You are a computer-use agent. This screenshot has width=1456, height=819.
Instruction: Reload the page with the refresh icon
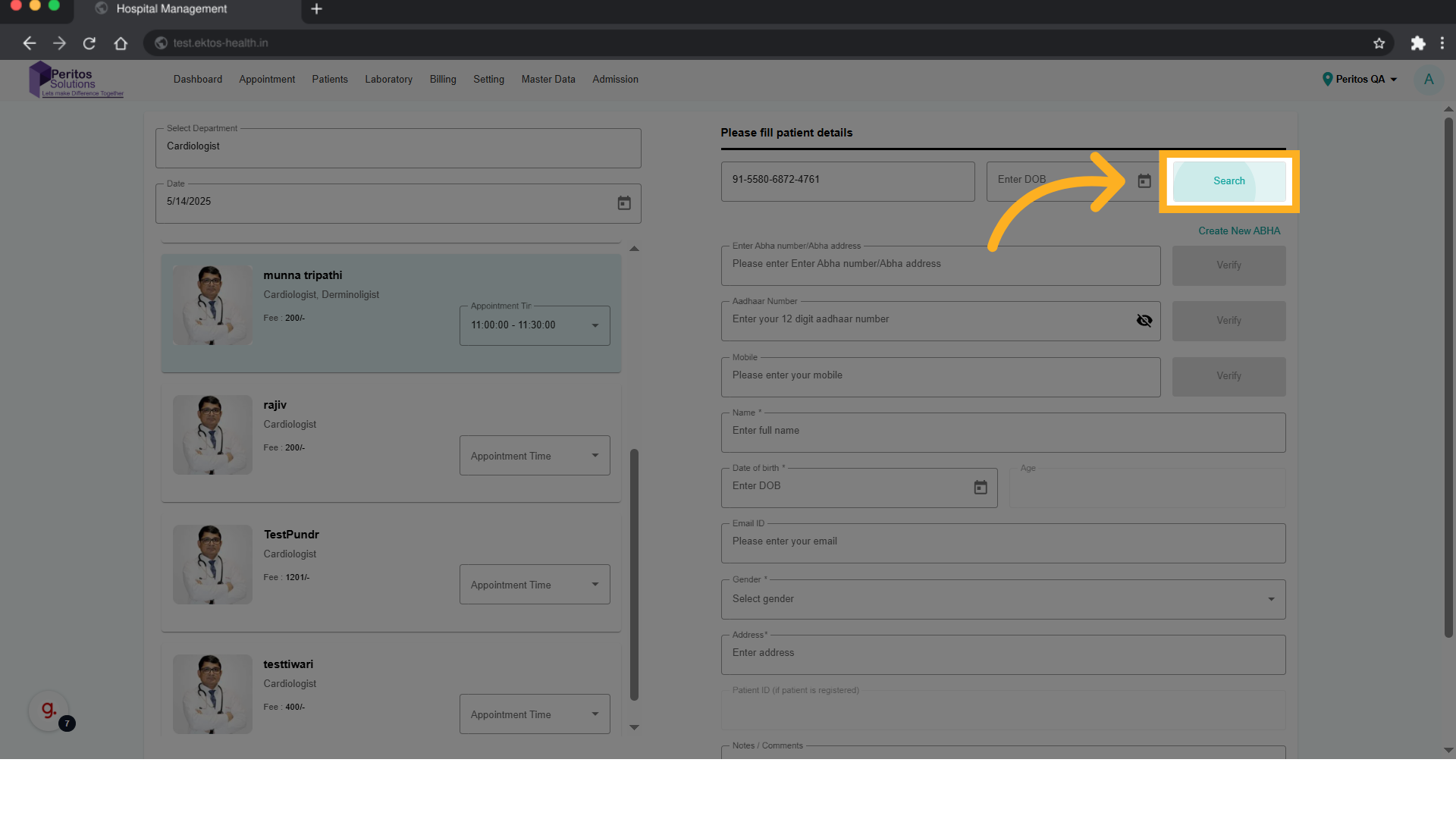pos(89,43)
